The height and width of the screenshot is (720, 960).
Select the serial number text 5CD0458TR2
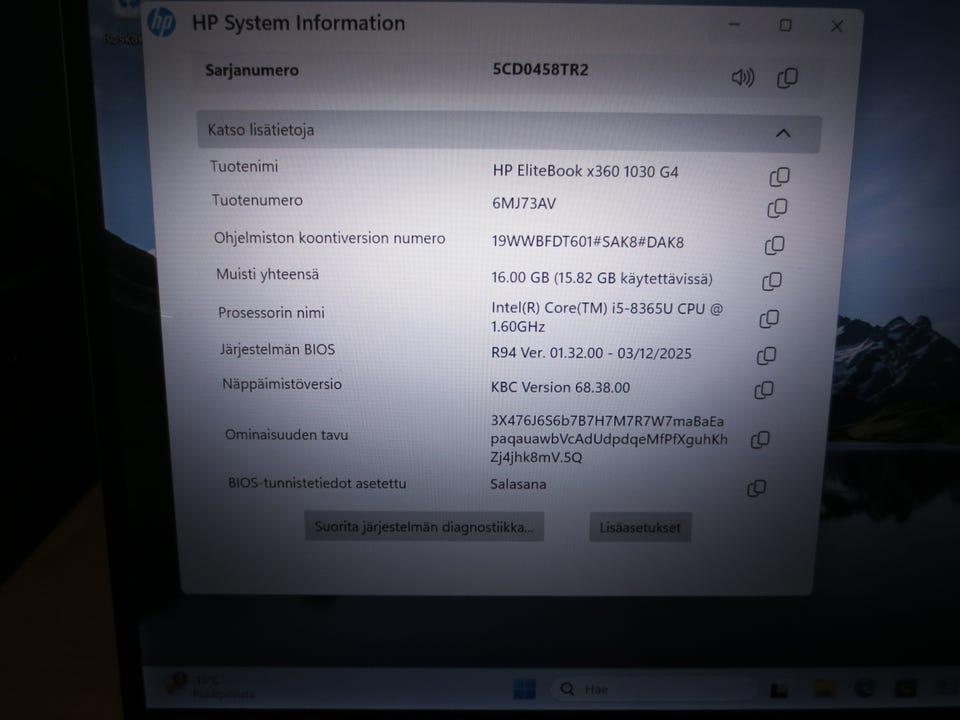541,70
